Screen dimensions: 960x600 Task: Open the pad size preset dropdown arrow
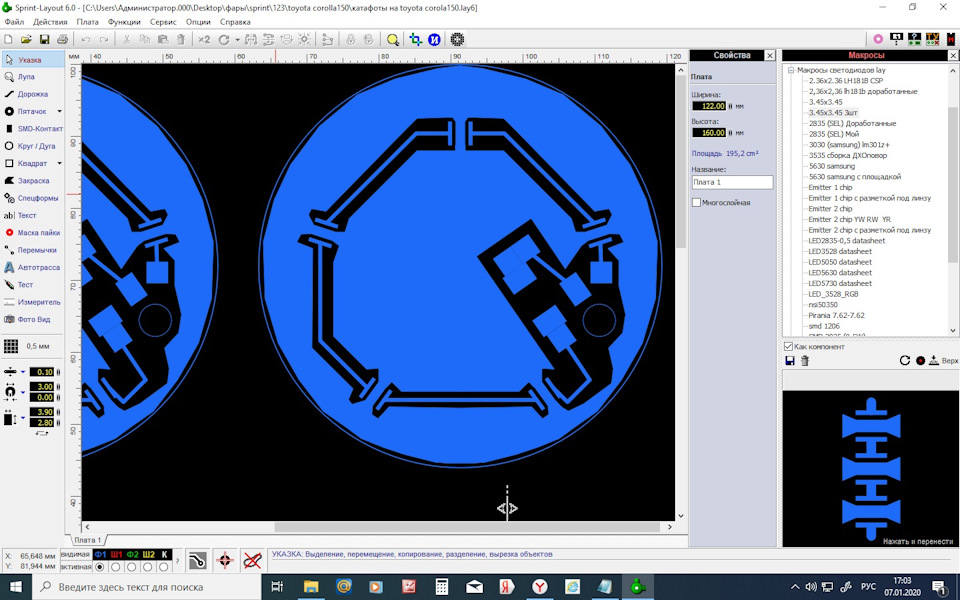coord(23,392)
